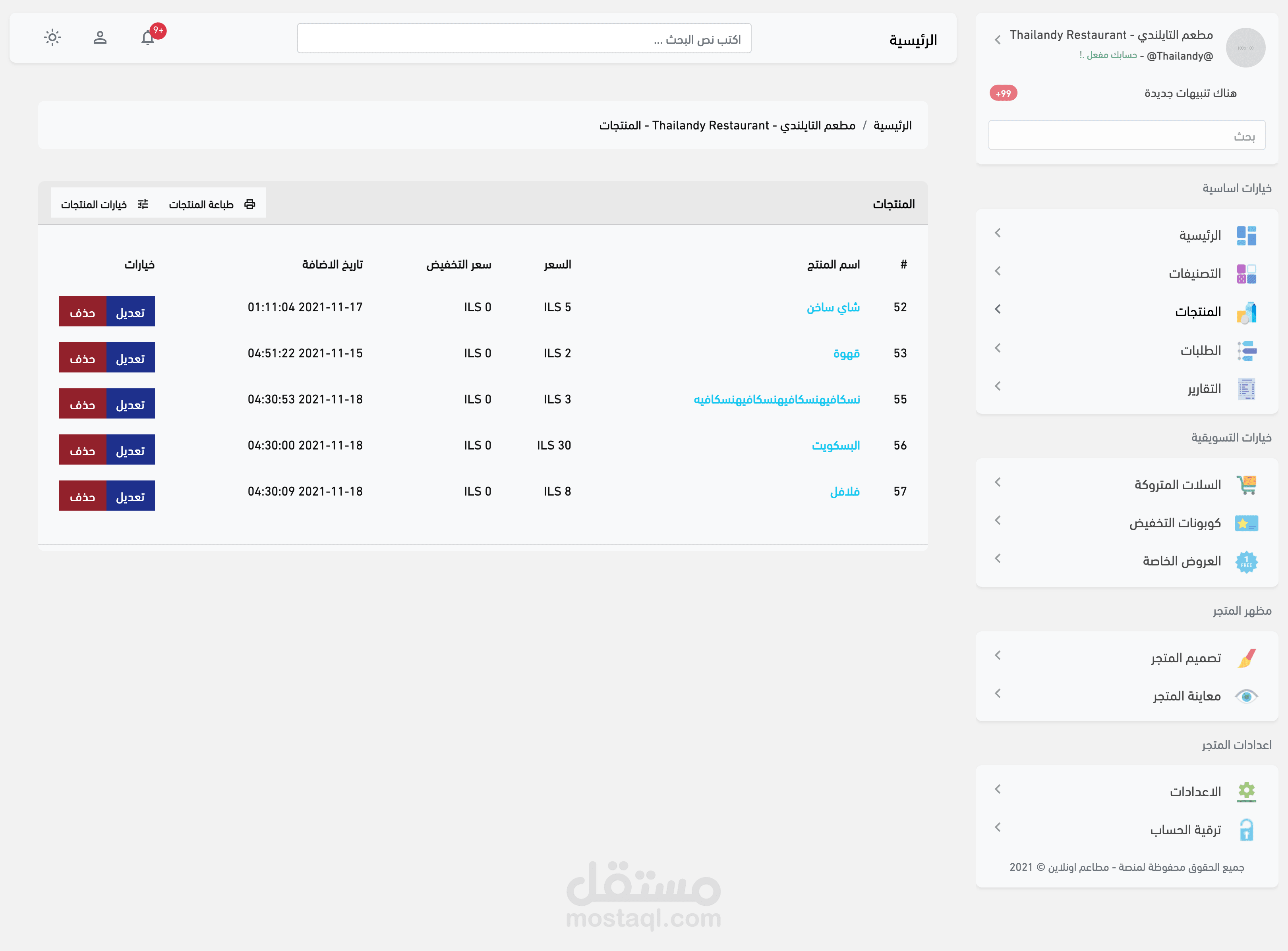This screenshot has height=951, width=1288.
Task: Click the top search text field
Action: pyautogui.click(x=524, y=39)
